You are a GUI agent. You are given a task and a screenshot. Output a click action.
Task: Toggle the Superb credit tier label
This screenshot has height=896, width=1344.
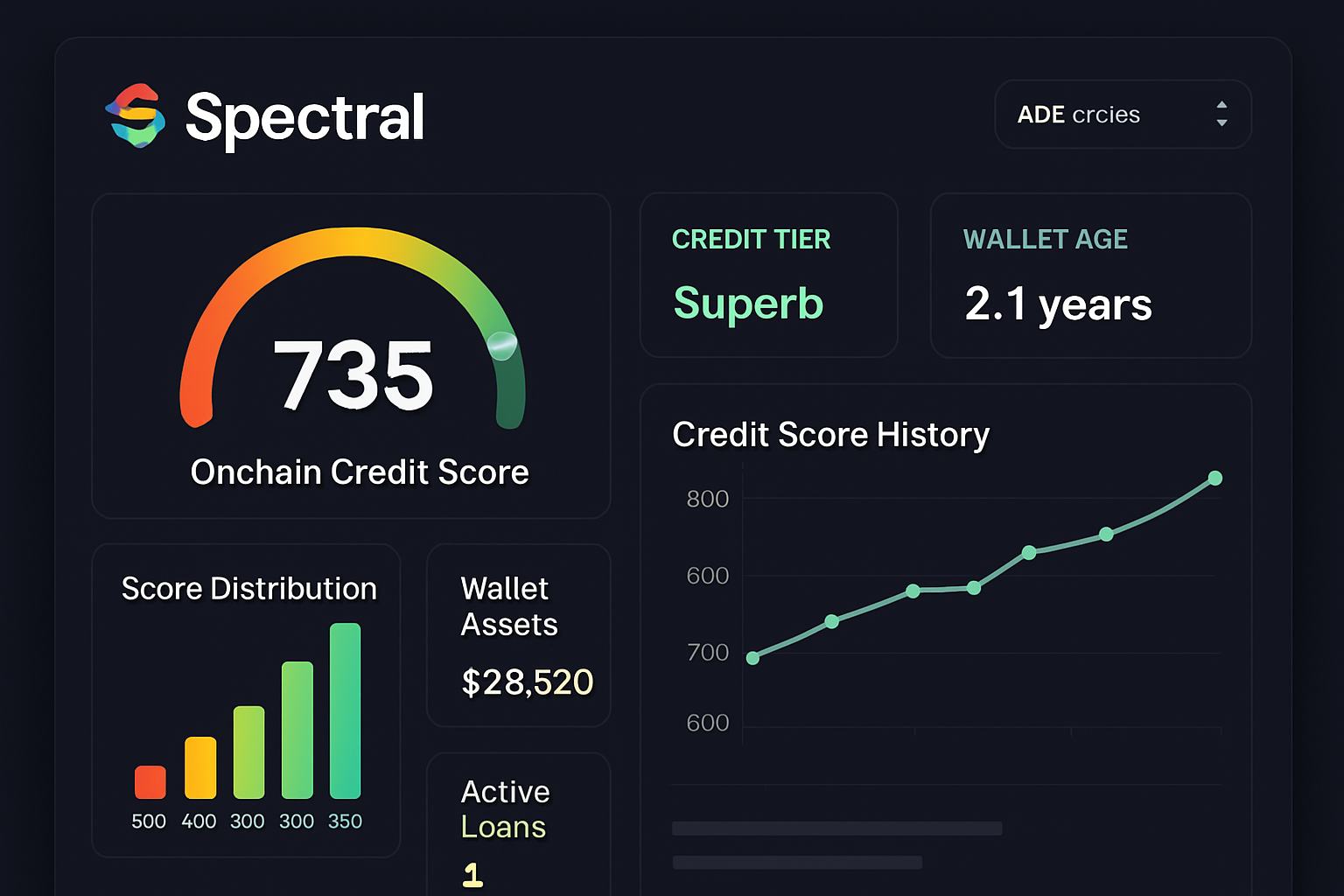[748, 304]
